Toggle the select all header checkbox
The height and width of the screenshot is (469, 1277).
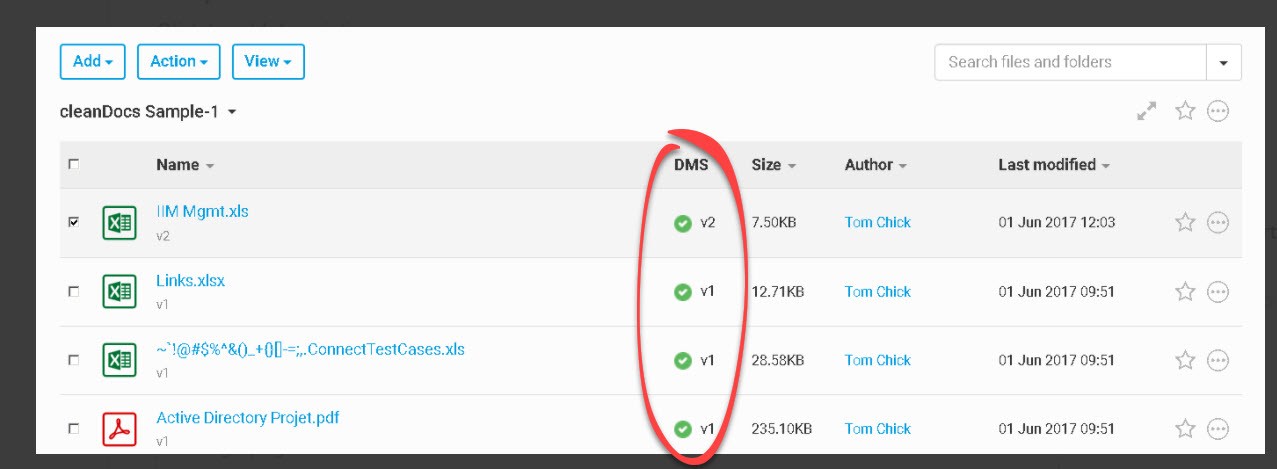(x=73, y=164)
